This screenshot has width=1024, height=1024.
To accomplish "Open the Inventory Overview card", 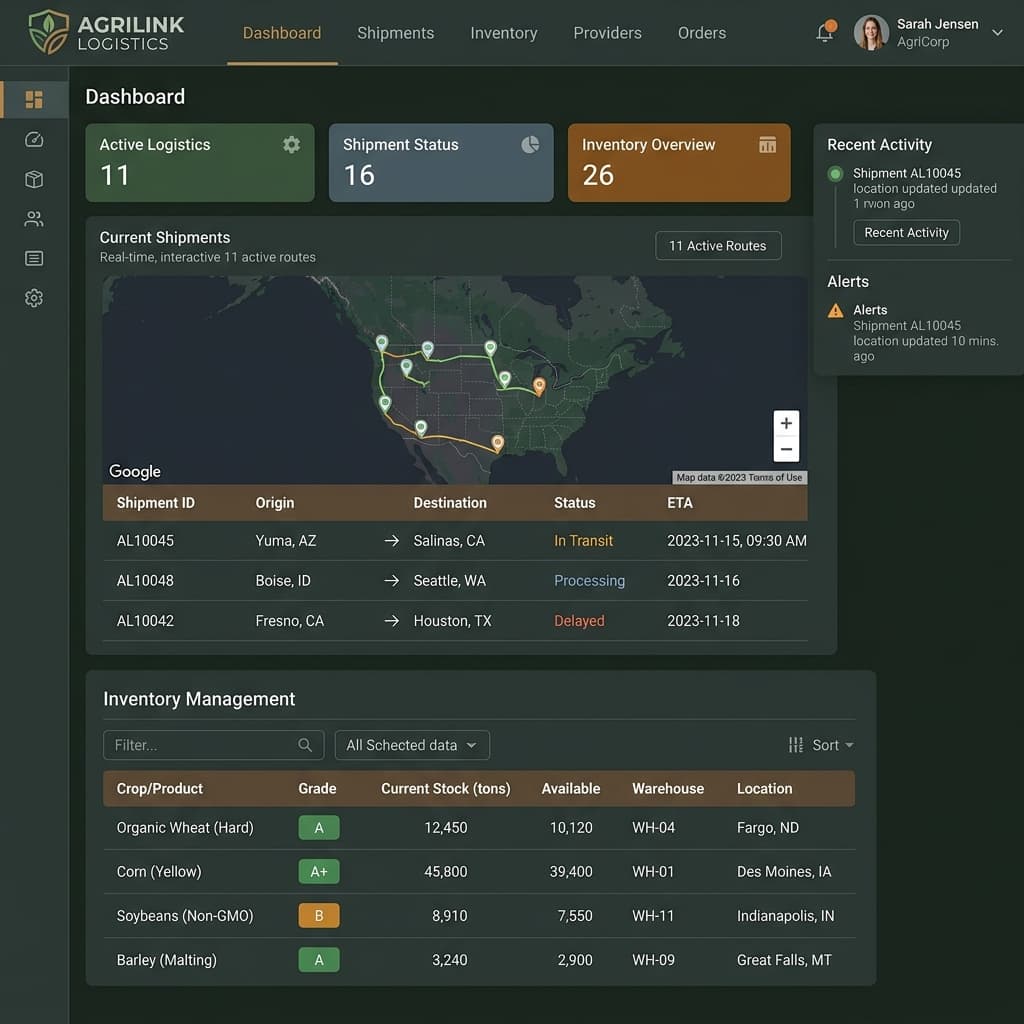I will (x=679, y=163).
